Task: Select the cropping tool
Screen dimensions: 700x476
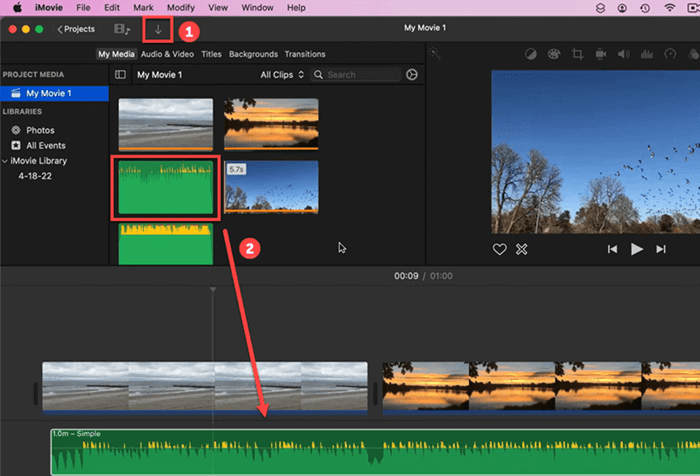Action: click(x=577, y=54)
